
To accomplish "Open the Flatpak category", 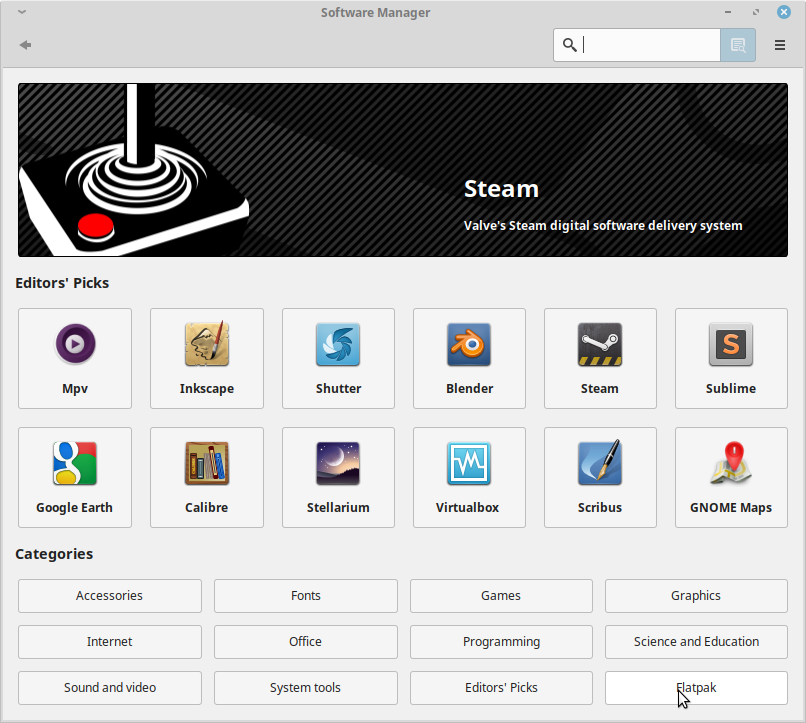I will [x=696, y=688].
